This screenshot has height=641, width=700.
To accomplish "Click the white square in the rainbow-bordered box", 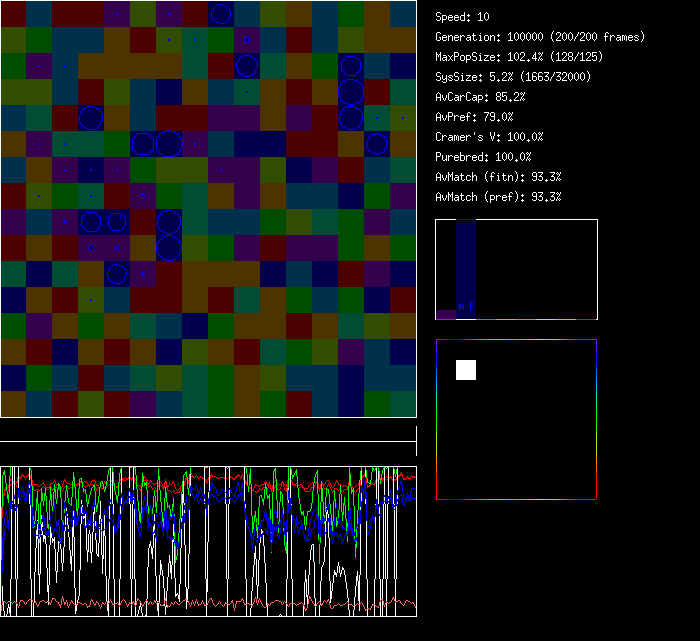I will tap(466, 370).
